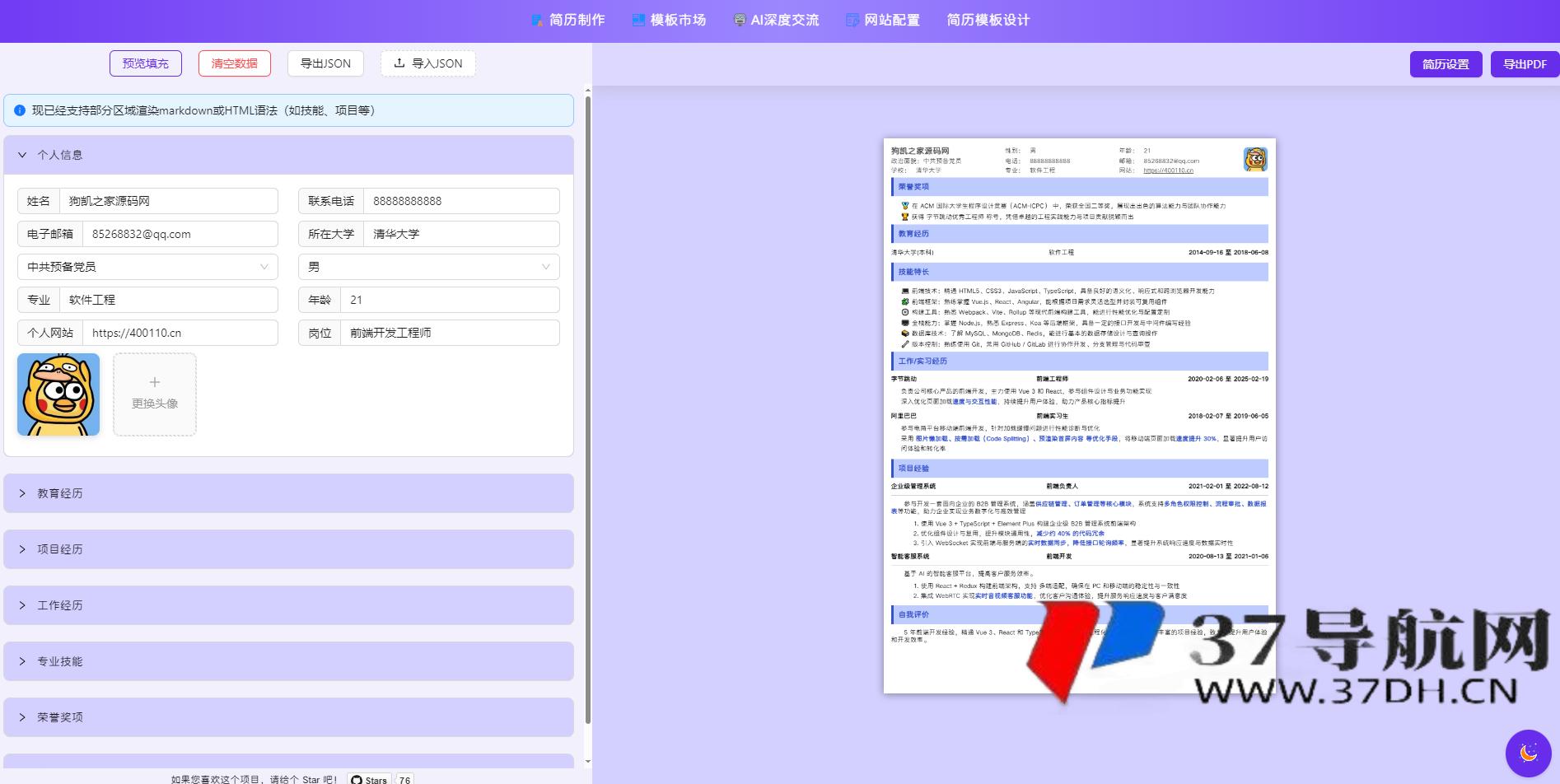The width and height of the screenshot is (1560, 784).
Task: Click the 导出PDF button
Action: (1525, 64)
